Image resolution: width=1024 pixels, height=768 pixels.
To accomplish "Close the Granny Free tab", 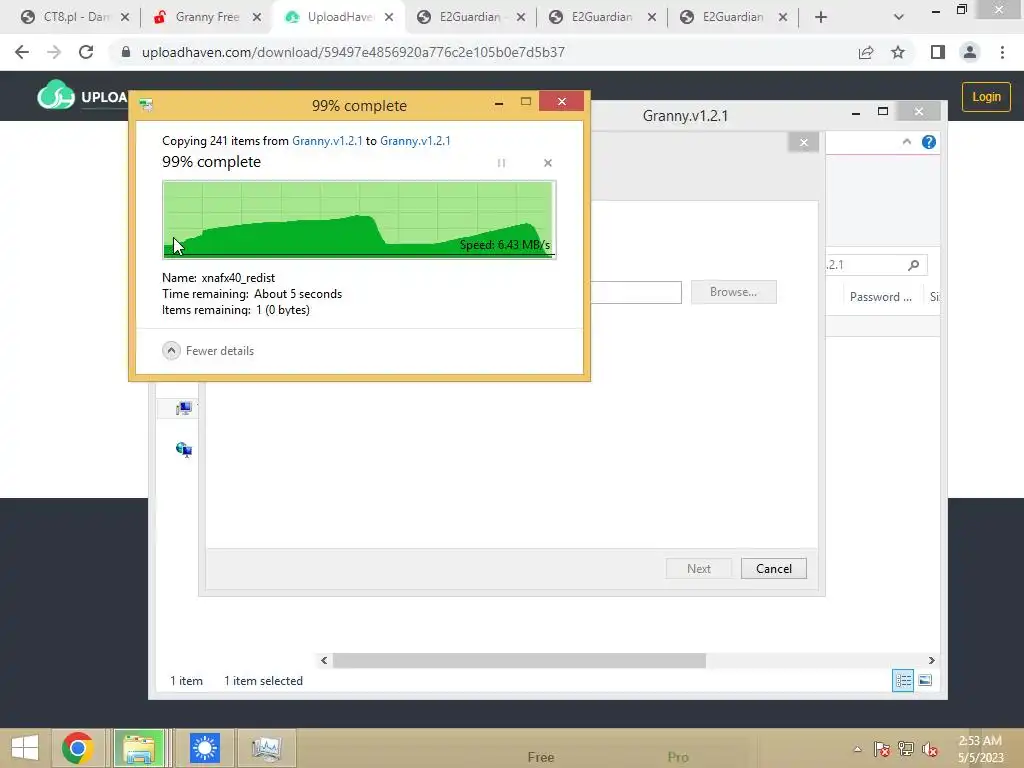I will click(x=257, y=17).
